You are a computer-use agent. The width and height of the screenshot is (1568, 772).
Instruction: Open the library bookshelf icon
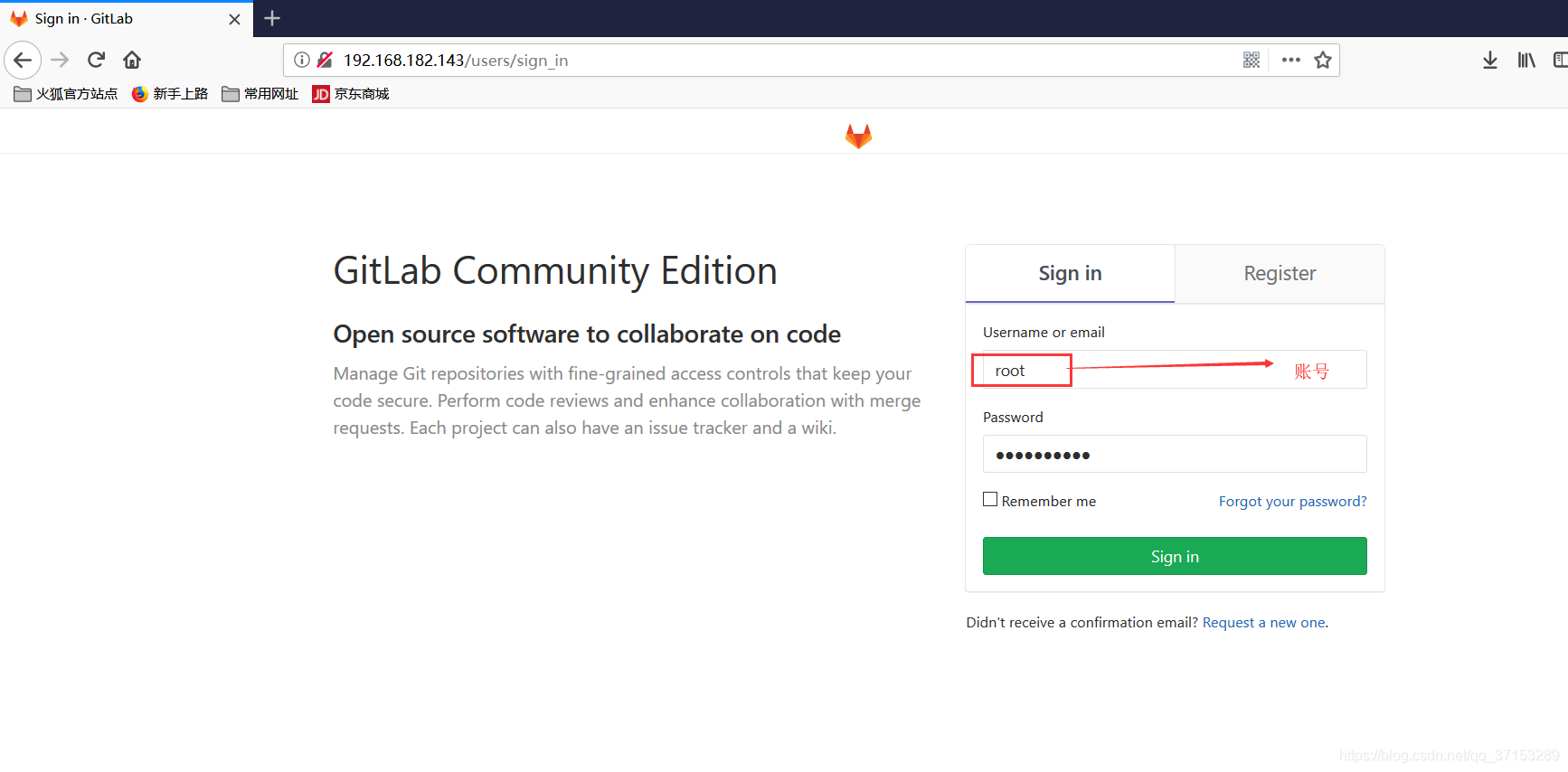(x=1526, y=61)
